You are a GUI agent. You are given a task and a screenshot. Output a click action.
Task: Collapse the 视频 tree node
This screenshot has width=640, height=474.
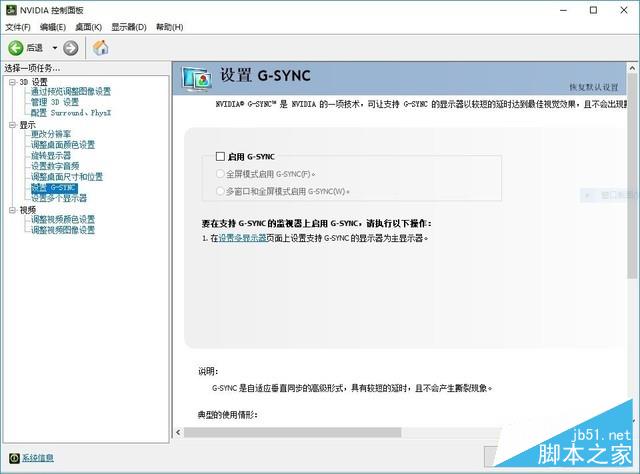coord(12,210)
